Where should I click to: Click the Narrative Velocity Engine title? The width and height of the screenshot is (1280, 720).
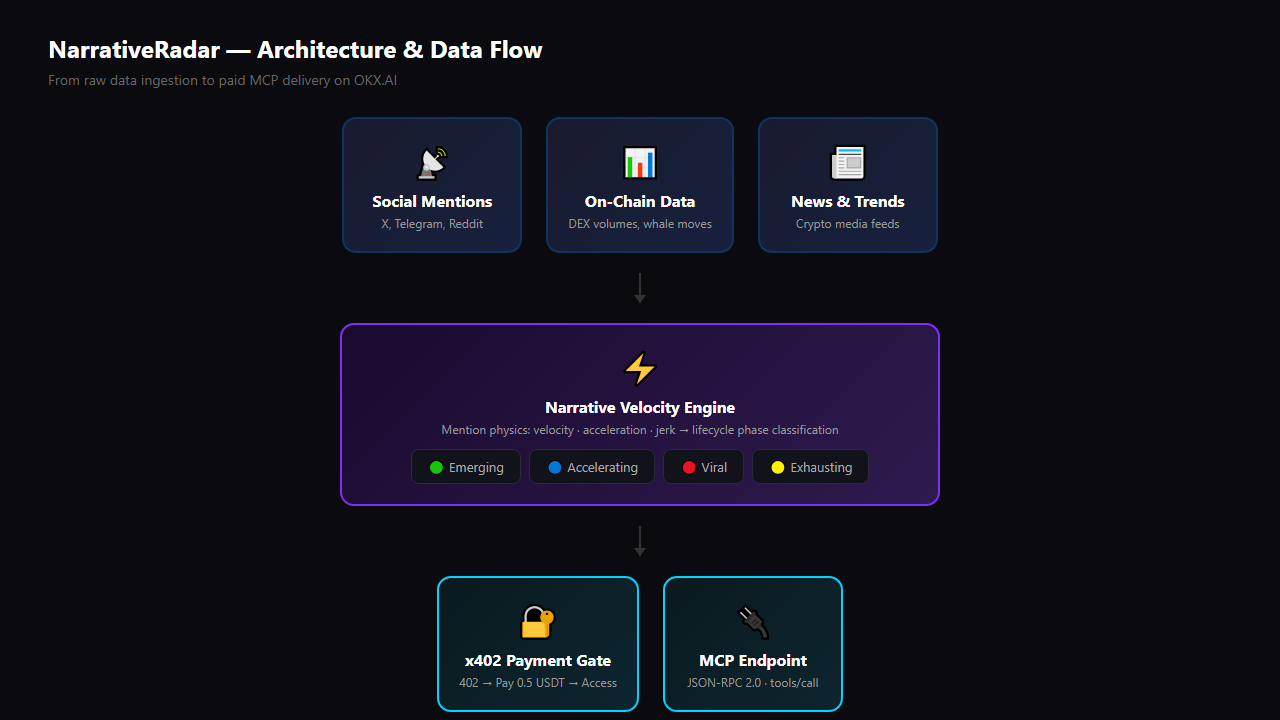(x=640, y=408)
